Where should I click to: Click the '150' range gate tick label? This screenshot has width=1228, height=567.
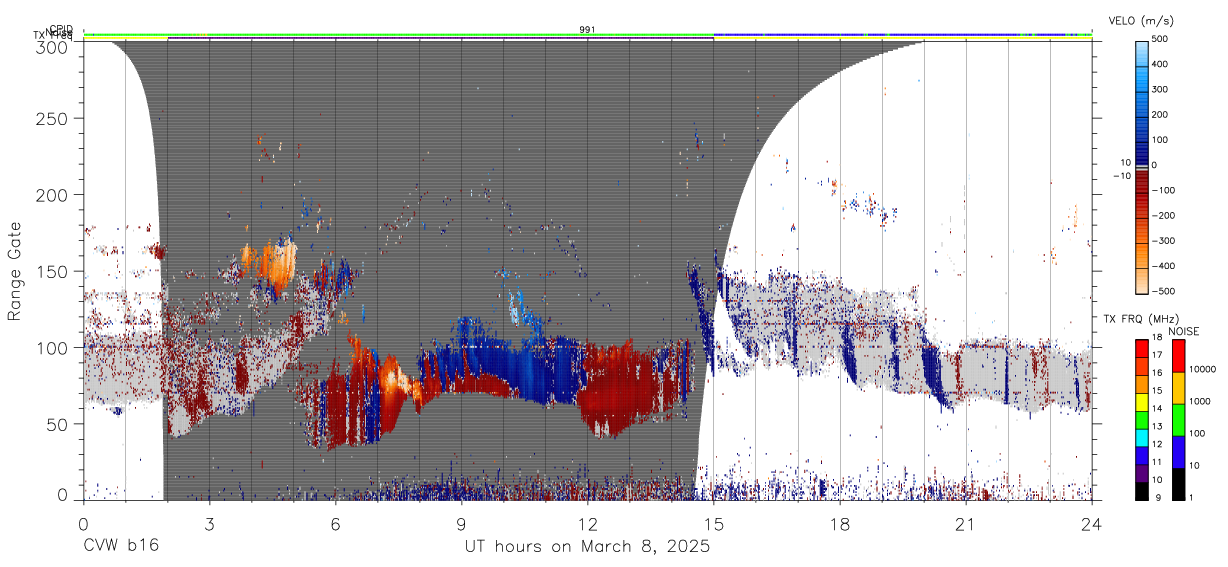pos(54,271)
